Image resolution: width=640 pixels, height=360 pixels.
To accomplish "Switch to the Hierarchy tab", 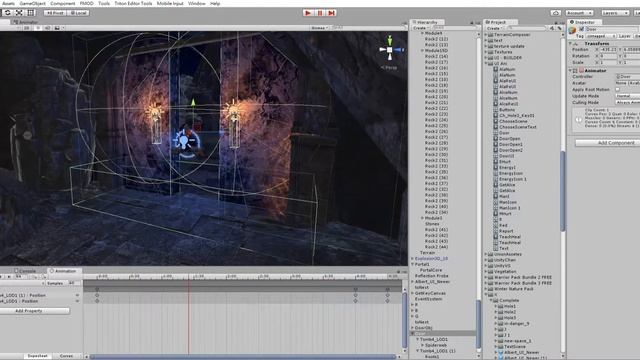I will (x=427, y=22).
